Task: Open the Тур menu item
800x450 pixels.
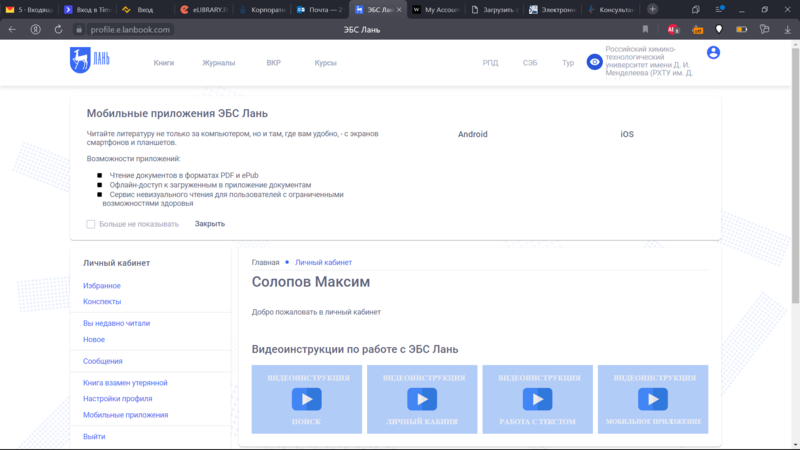Action: coord(568,63)
